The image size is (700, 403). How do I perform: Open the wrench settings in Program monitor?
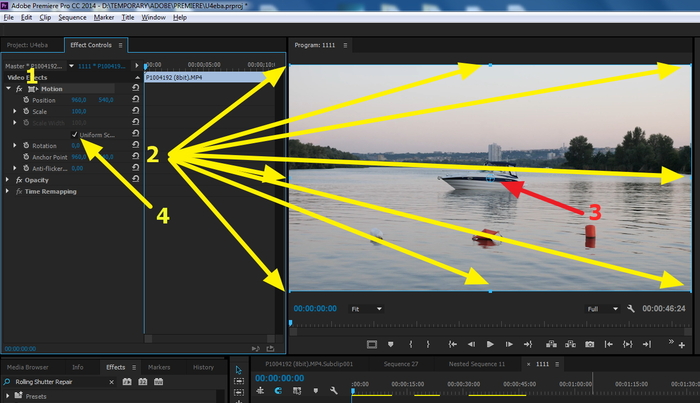(631, 309)
